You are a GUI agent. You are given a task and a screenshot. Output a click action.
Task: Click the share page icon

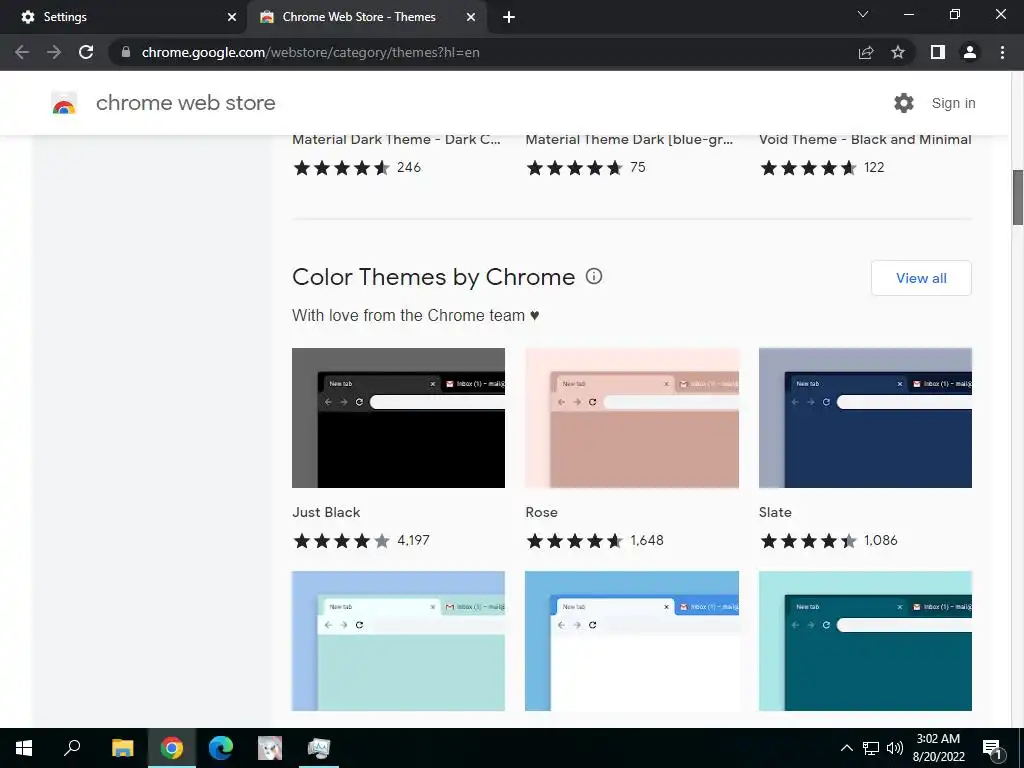(866, 52)
